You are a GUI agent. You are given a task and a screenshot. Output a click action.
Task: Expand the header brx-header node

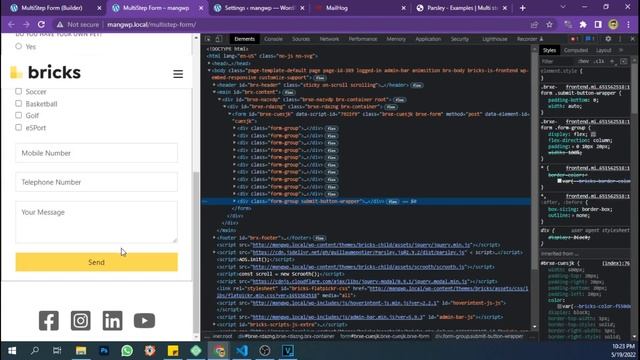(214, 85)
